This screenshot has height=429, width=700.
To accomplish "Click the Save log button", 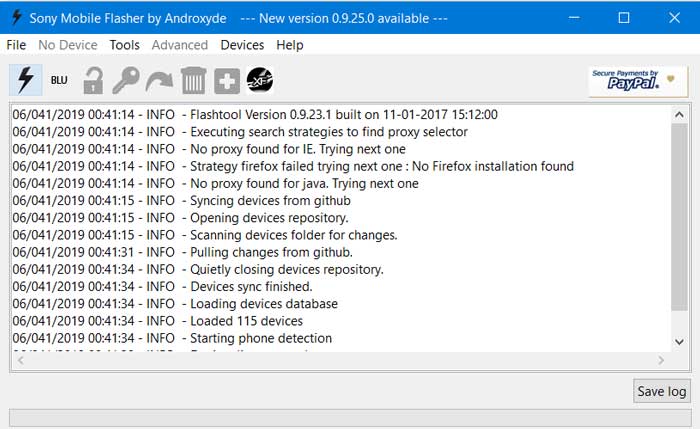I will [x=662, y=391].
